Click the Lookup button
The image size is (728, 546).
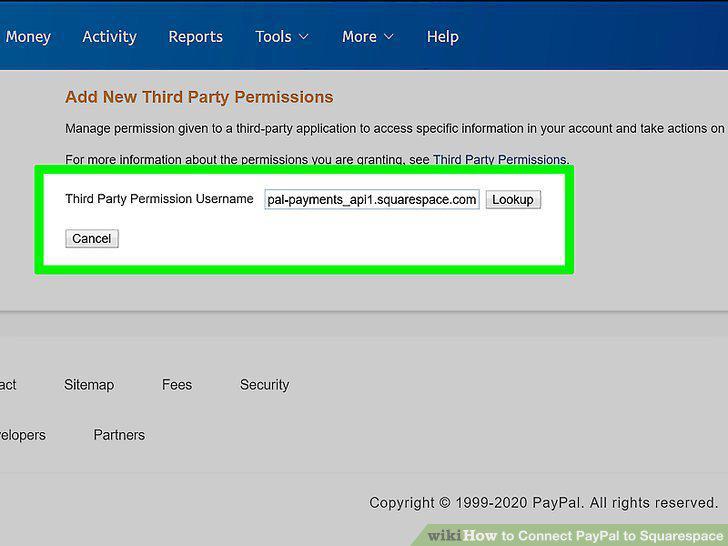513,200
